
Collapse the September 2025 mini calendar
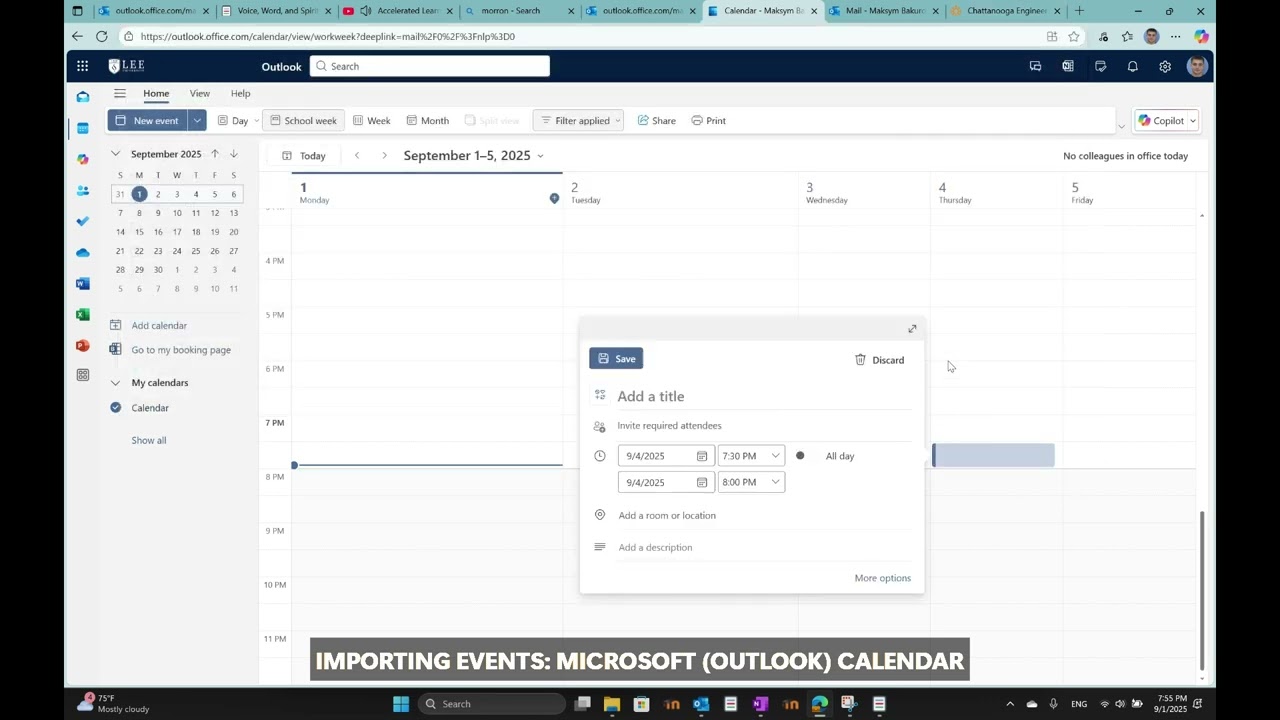pyautogui.click(x=116, y=154)
